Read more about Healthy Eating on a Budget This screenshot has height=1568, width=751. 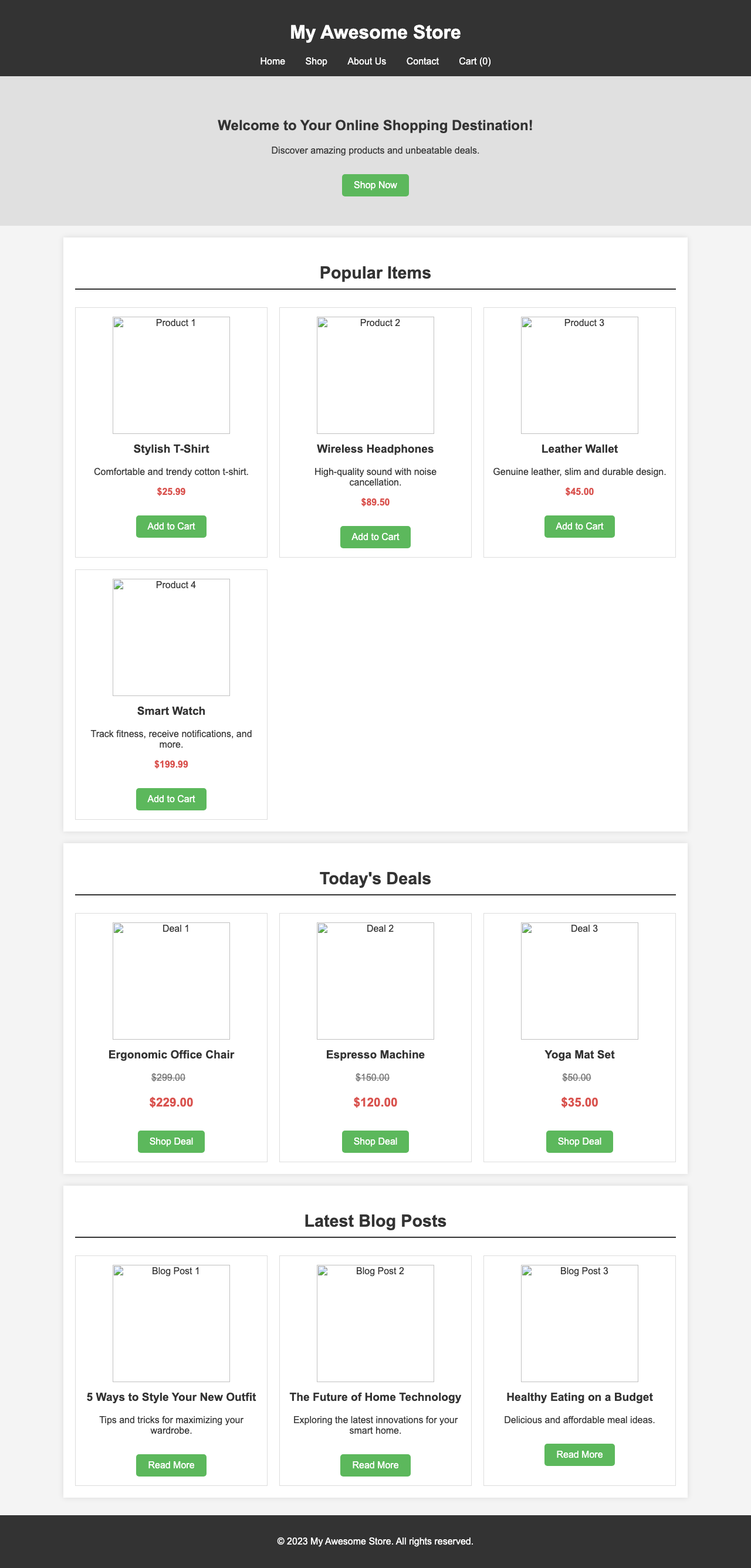pyautogui.click(x=579, y=1454)
